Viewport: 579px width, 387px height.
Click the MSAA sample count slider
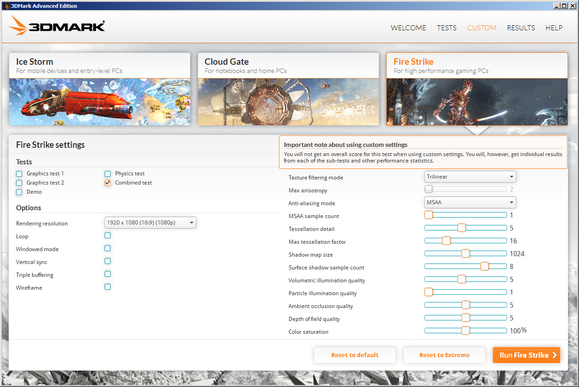click(x=466, y=215)
